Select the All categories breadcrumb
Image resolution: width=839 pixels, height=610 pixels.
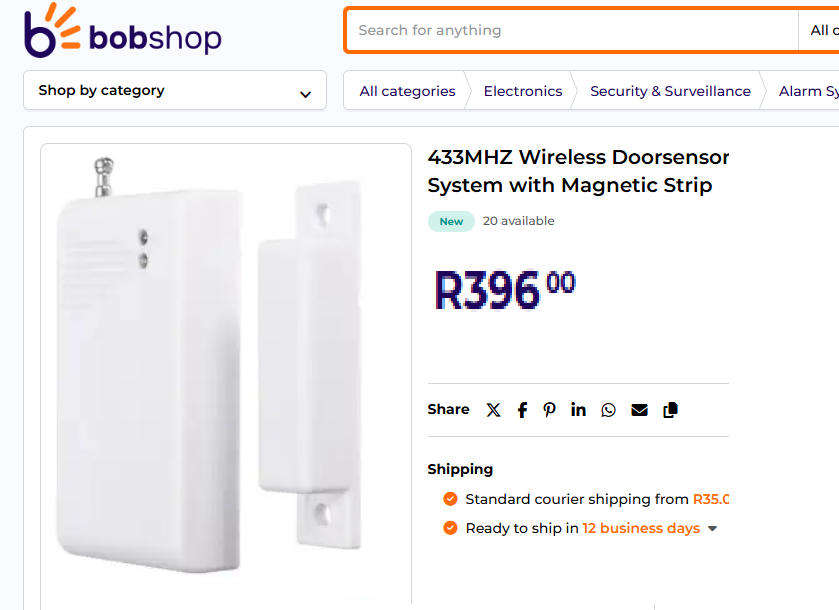pos(406,90)
